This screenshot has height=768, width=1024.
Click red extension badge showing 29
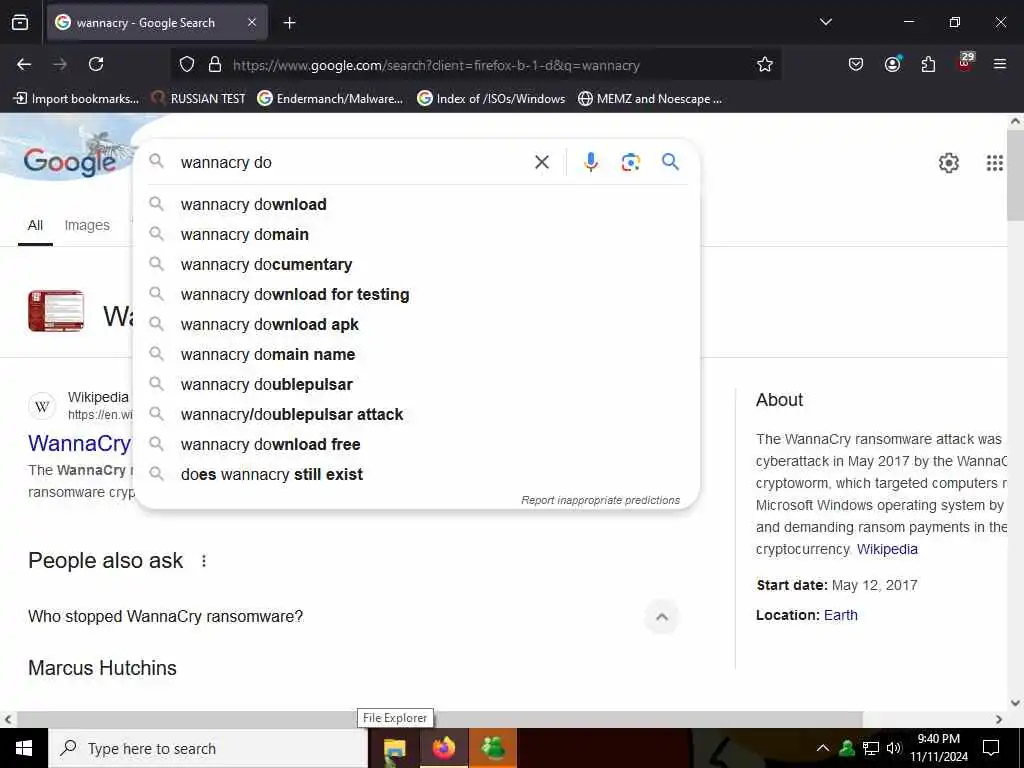click(x=965, y=61)
